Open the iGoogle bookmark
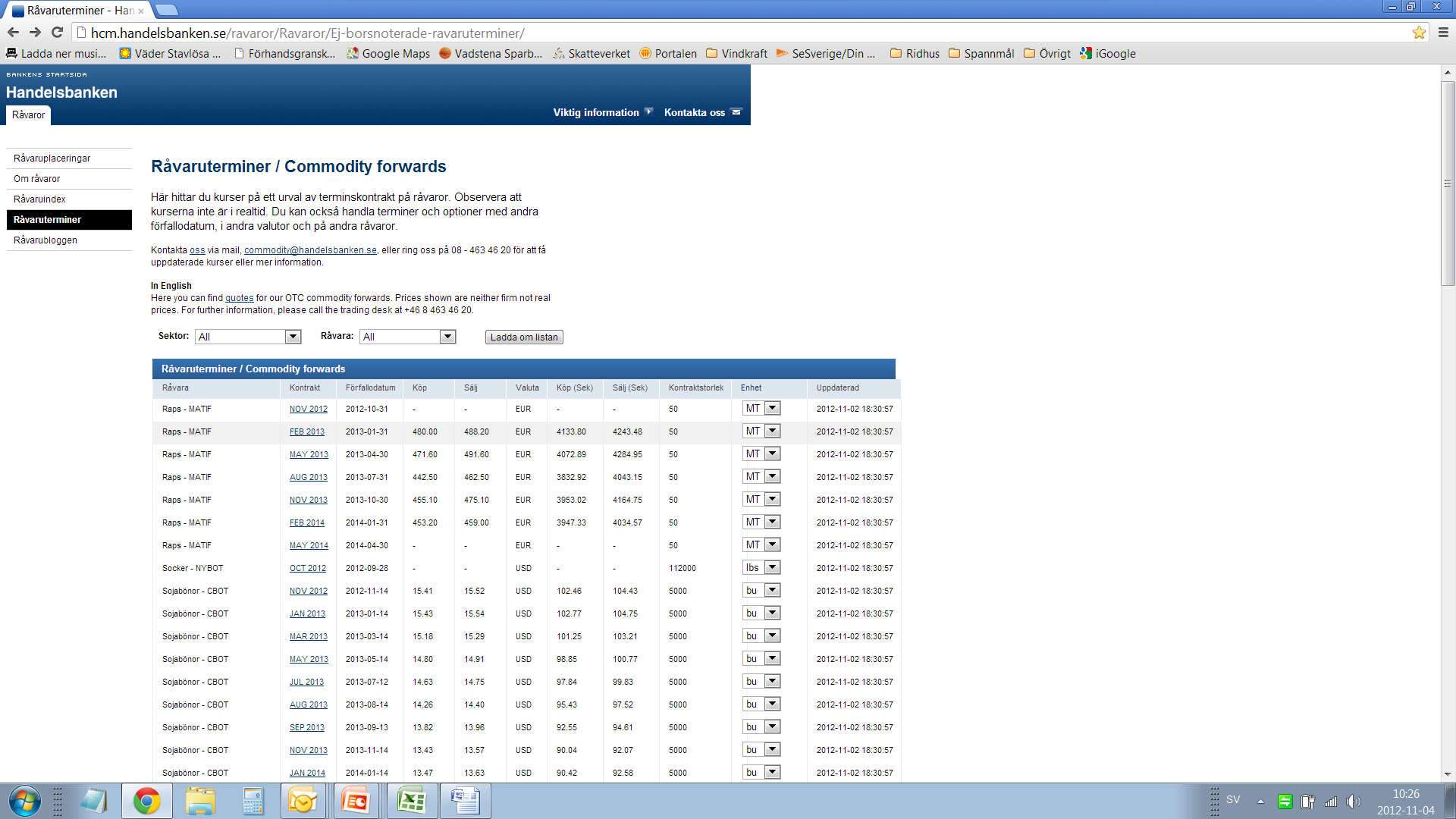The height and width of the screenshot is (819, 1456). [1108, 54]
